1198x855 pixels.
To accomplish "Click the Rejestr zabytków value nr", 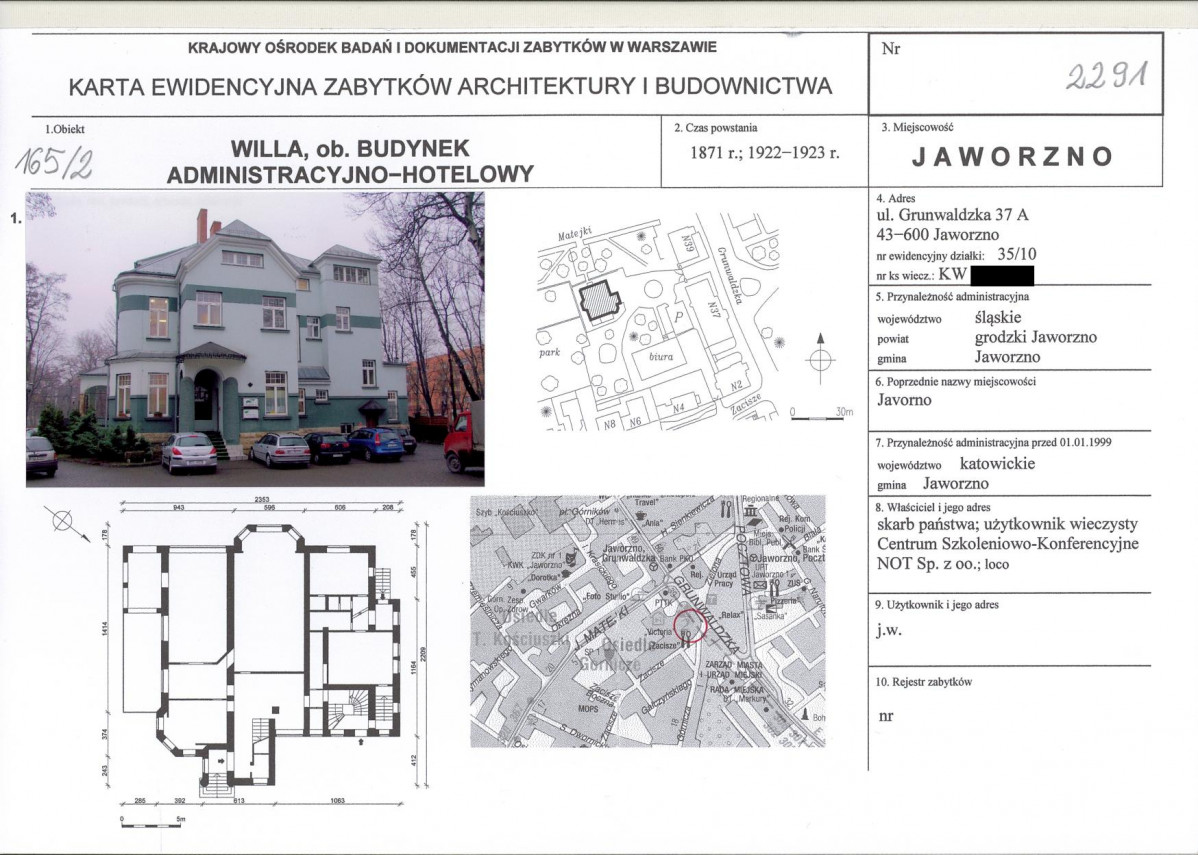I will 884,716.
